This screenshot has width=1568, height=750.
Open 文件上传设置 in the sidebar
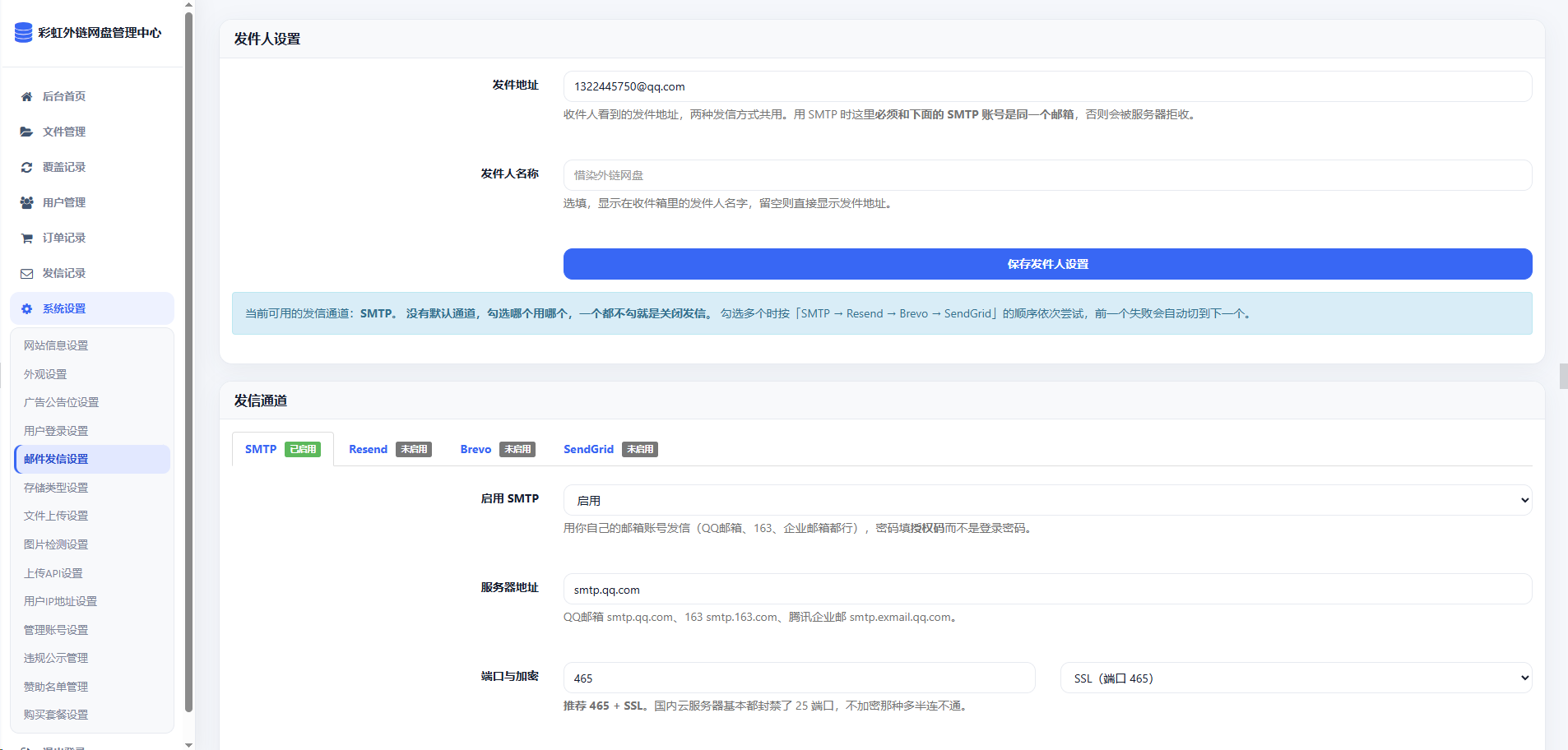[56, 516]
